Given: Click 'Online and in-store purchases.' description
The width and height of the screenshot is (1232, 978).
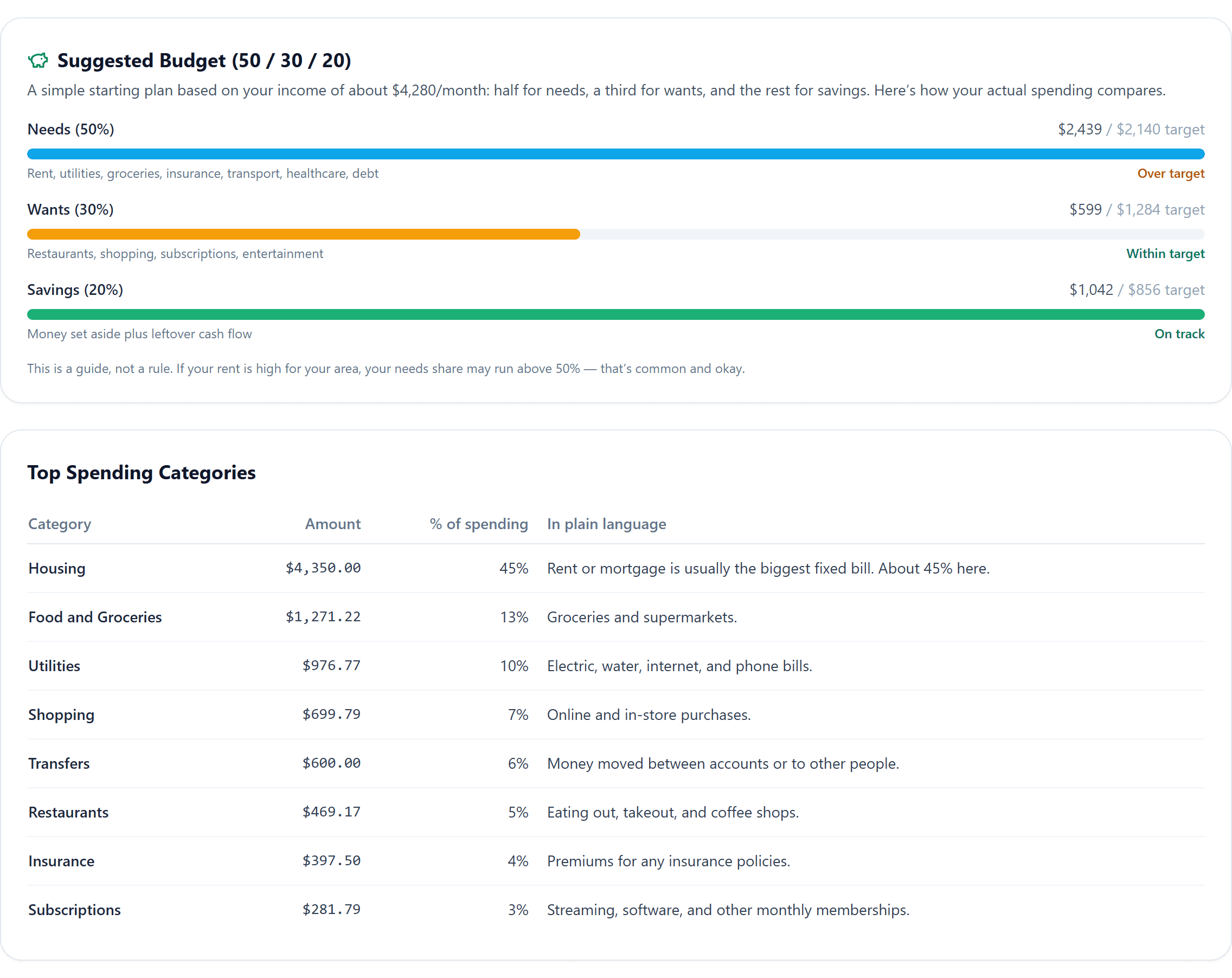Looking at the screenshot, I should [x=649, y=715].
